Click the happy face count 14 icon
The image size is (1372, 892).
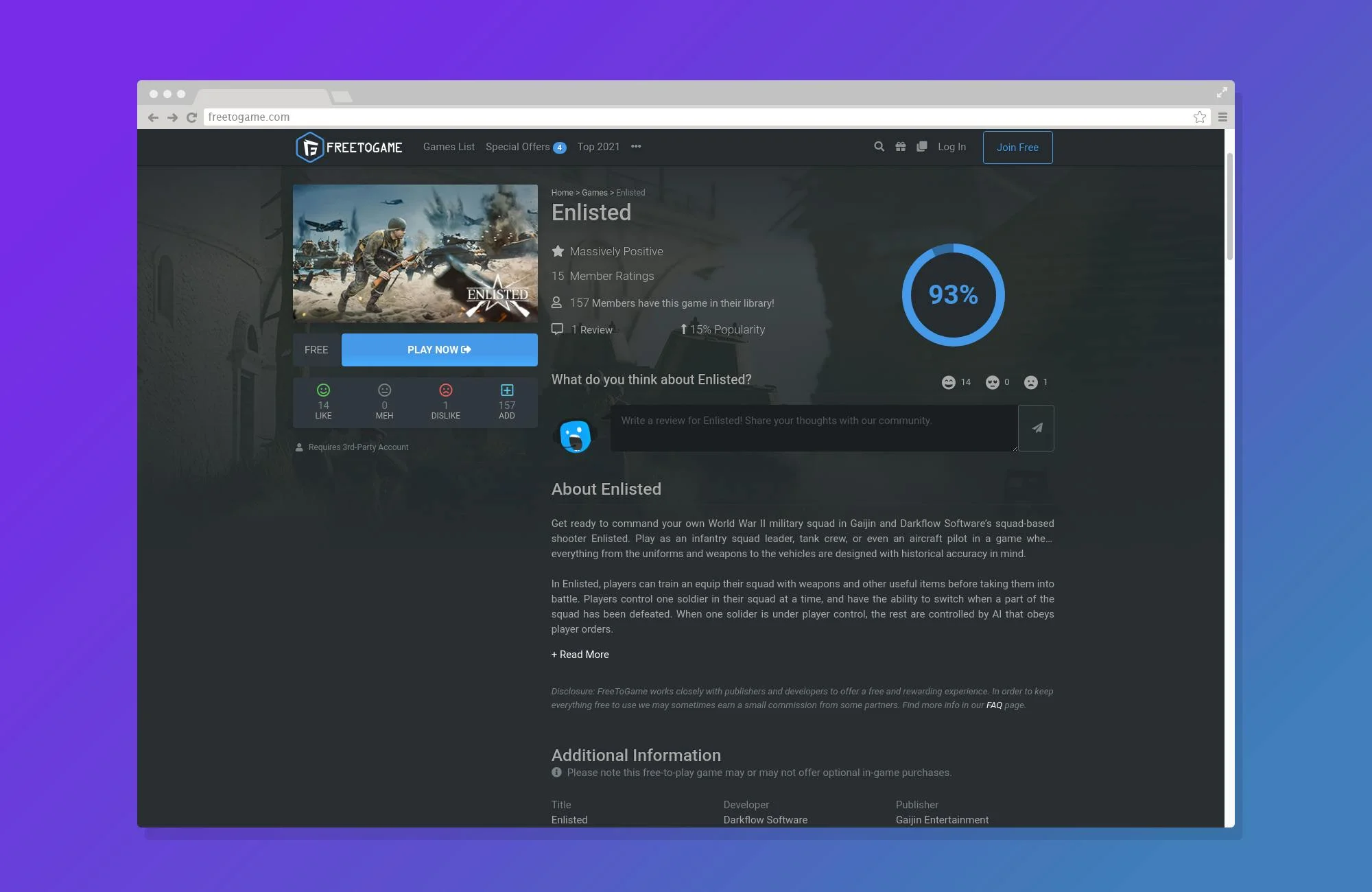(x=948, y=382)
